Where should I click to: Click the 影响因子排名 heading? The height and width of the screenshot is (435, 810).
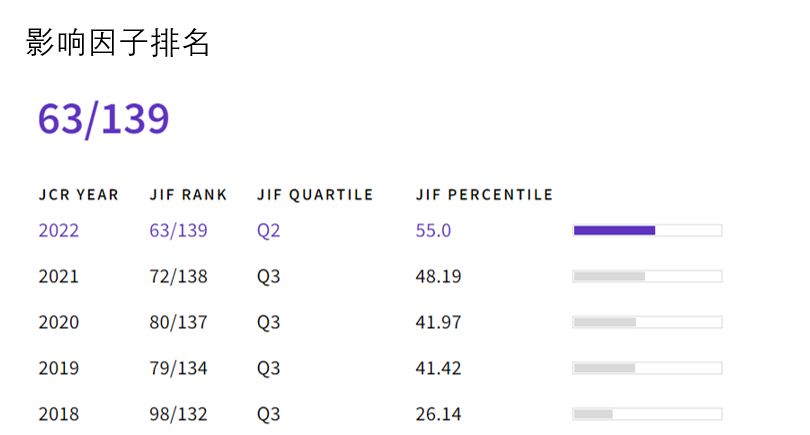click(118, 42)
